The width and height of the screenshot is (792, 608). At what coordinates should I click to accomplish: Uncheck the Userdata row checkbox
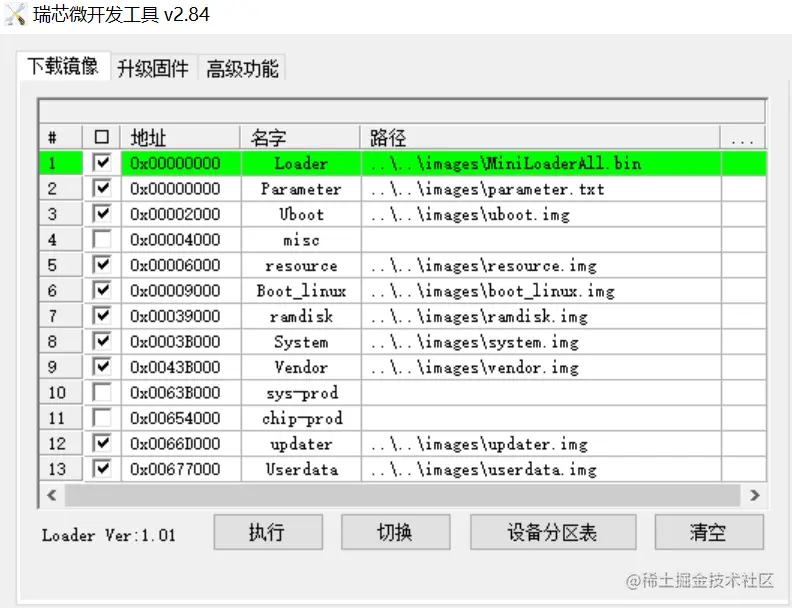pos(102,469)
